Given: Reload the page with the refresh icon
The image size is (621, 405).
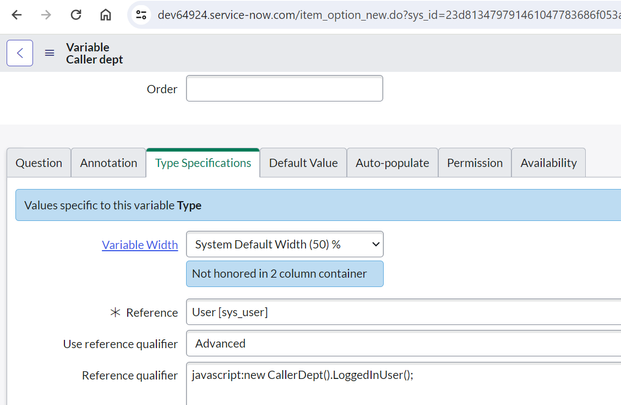Looking at the screenshot, I should (x=76, y=15).
